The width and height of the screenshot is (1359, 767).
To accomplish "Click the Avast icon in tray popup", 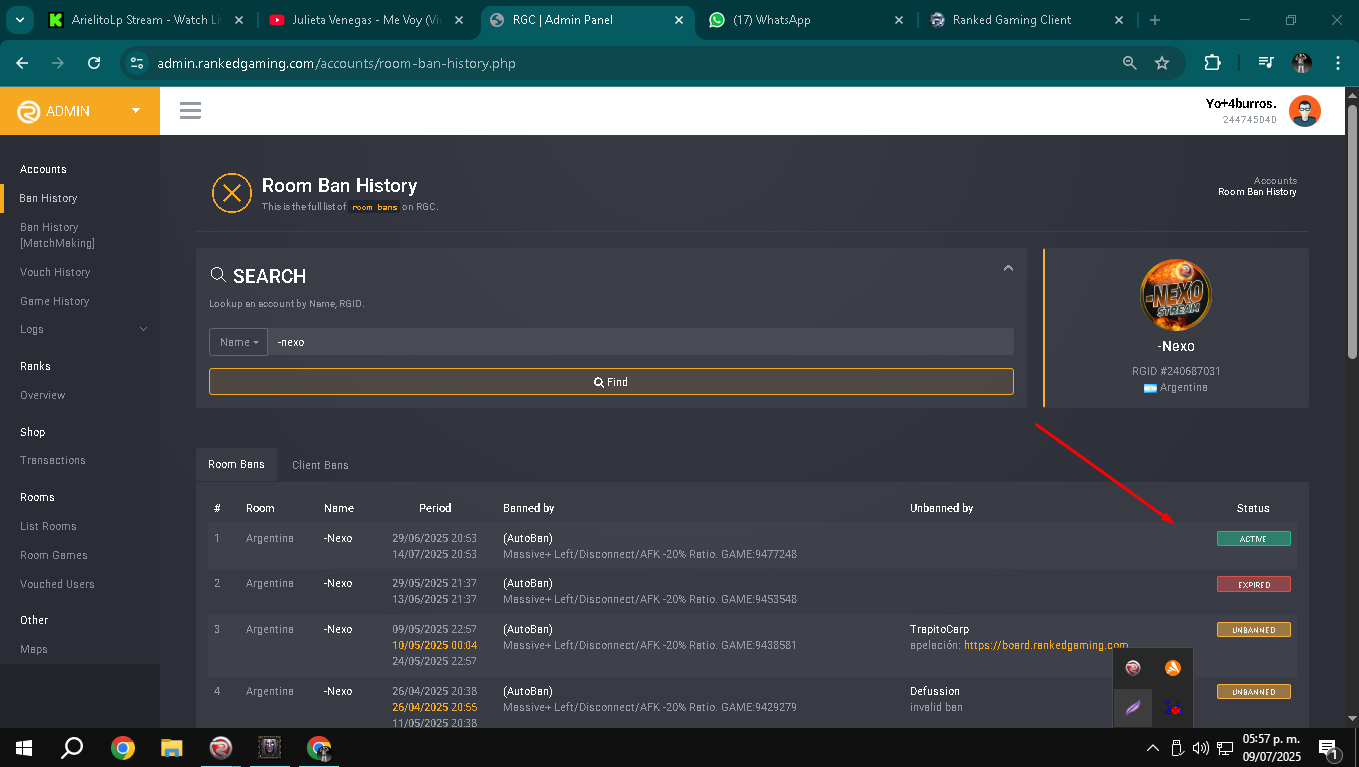I will click(x=1173, y=668).
